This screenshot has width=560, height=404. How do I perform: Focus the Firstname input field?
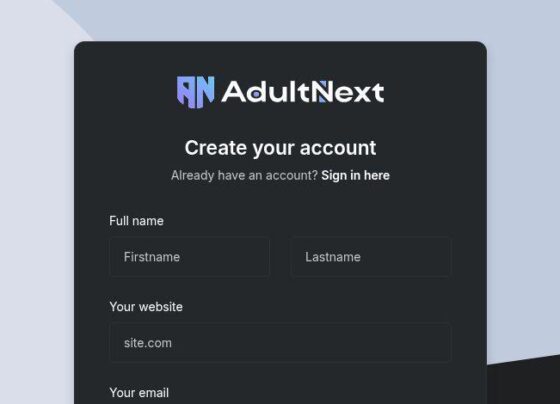189,257
